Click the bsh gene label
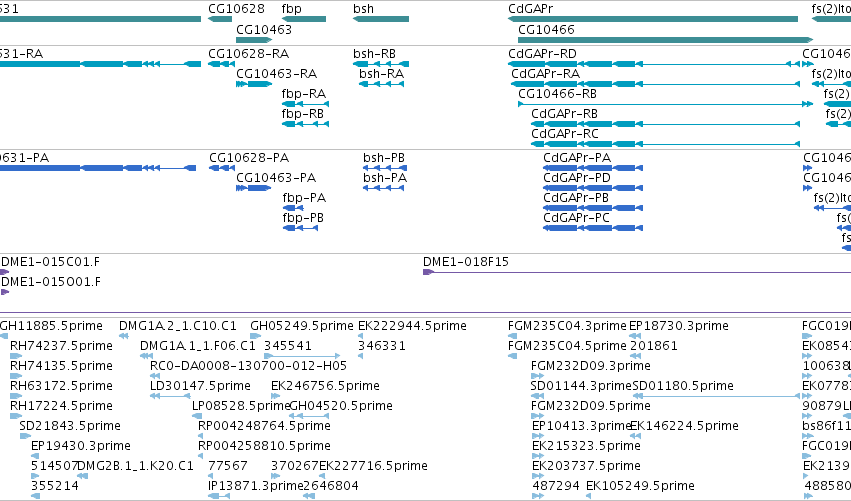851x501 pixels. pyautogui.click(x=363, y=9)
